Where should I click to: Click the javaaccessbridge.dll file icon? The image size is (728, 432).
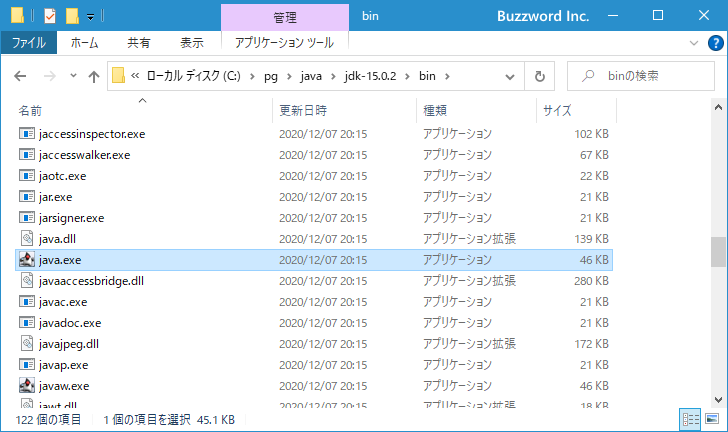(x=27, y=280)
